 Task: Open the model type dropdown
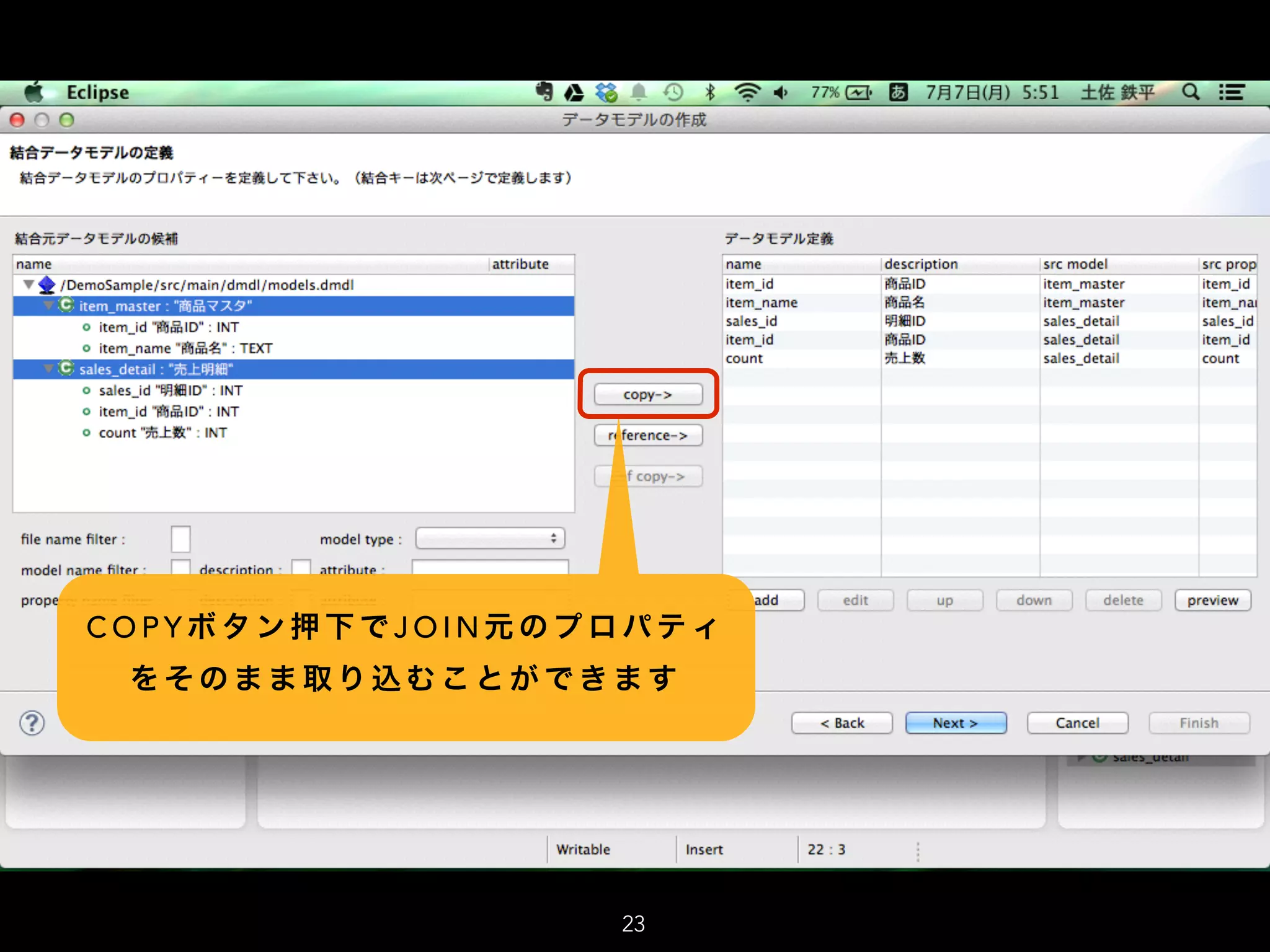pos(490,538)
